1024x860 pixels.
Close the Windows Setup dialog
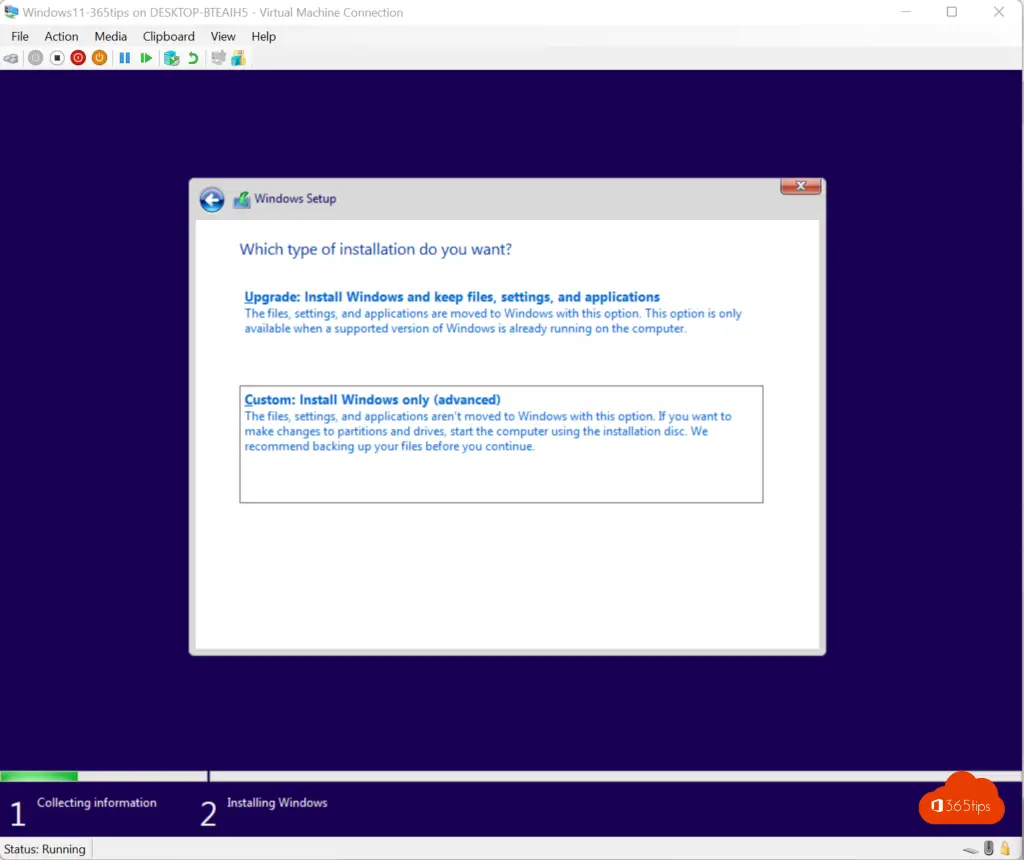click(800, 187)
